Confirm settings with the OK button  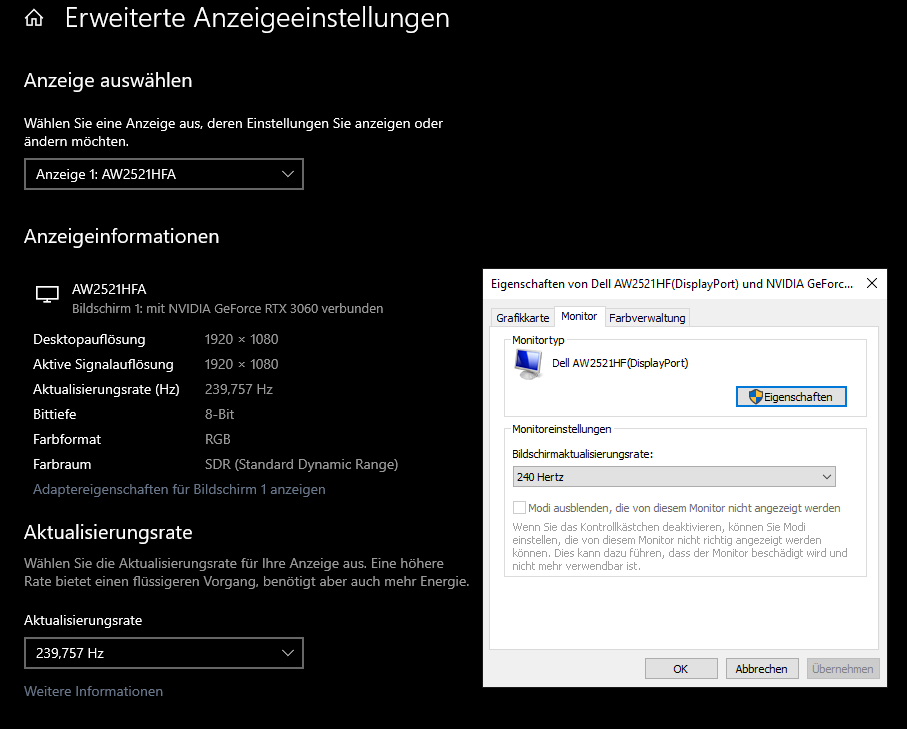point(681,668)
